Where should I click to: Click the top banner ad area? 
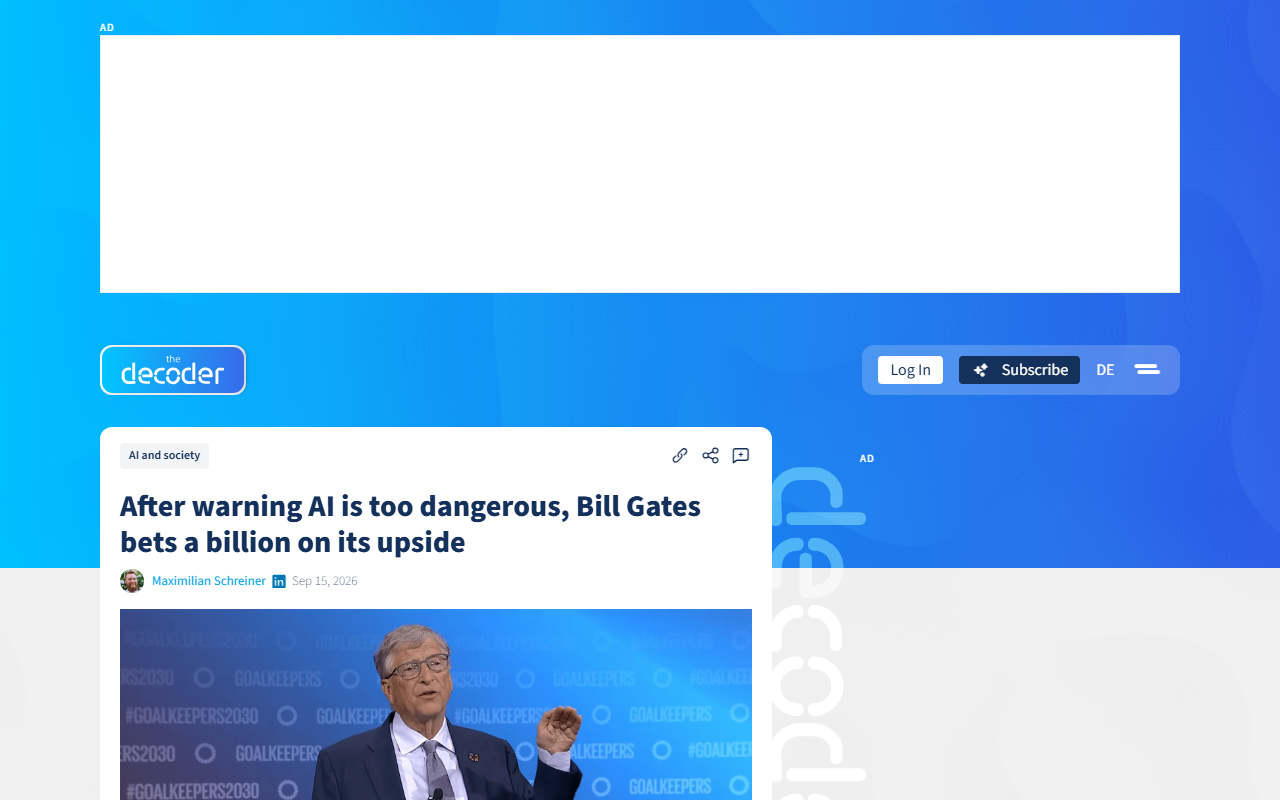640,164
